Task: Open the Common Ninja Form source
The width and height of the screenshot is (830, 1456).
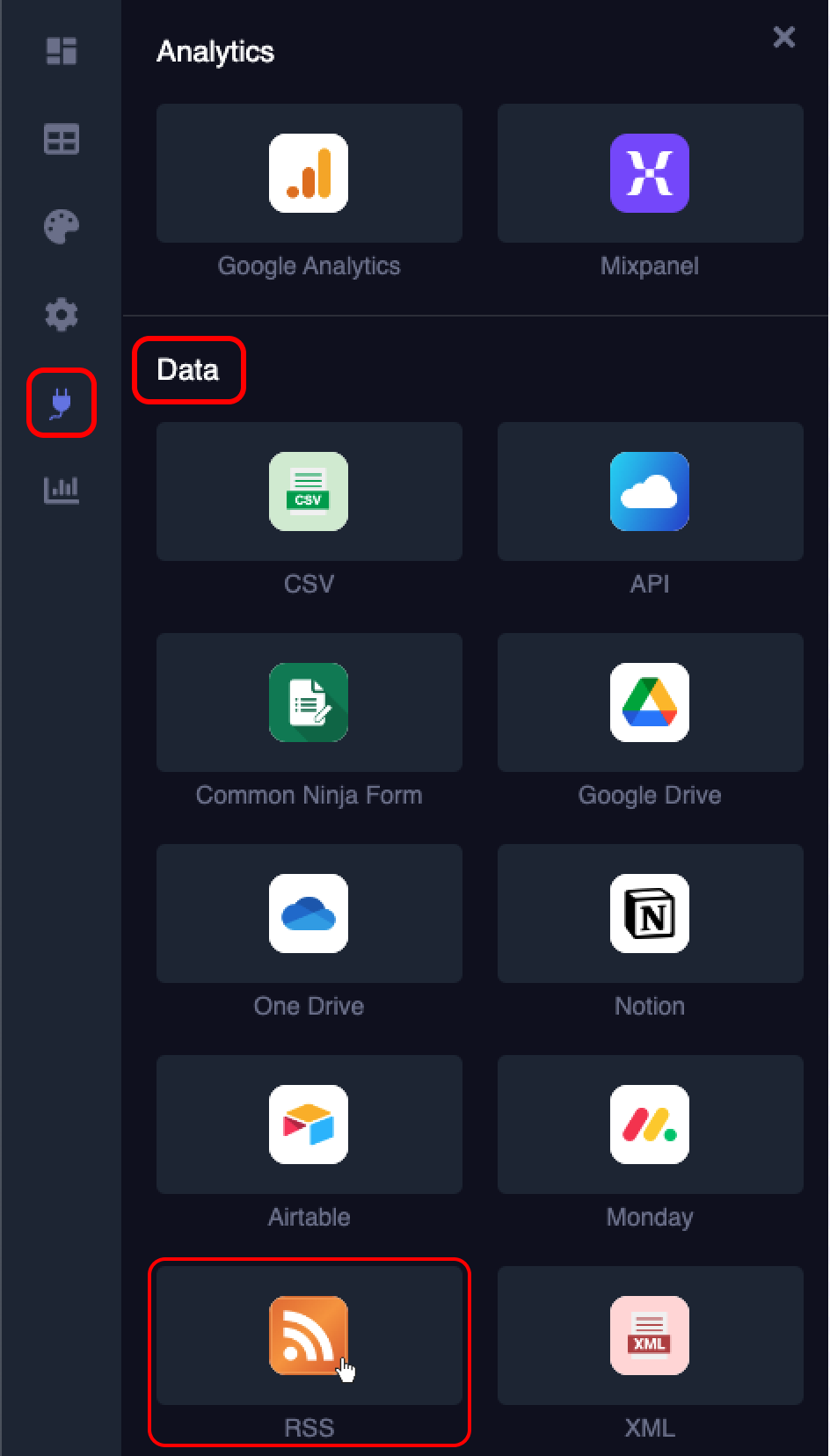Action: [x=309, y=703]
